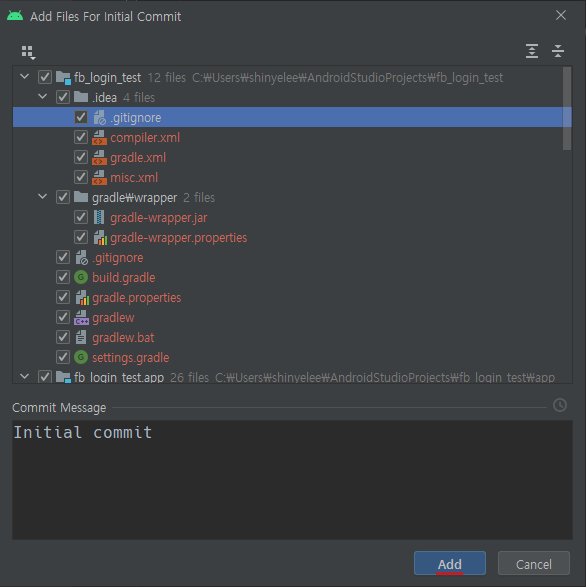Collapse the fb_login_test root node

(x=25, y=77)
